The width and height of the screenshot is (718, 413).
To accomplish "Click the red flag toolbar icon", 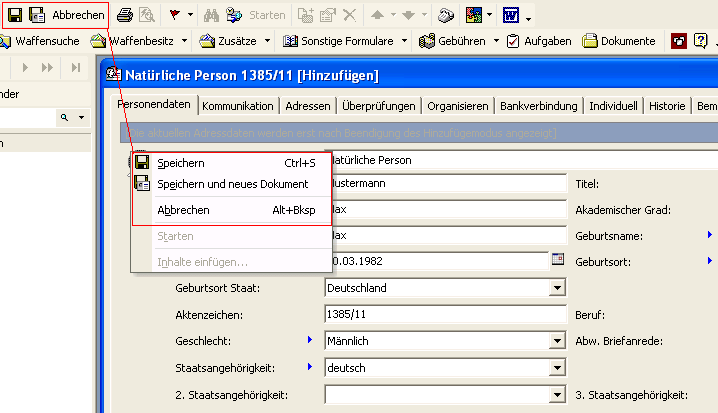I will coord(176,15).
